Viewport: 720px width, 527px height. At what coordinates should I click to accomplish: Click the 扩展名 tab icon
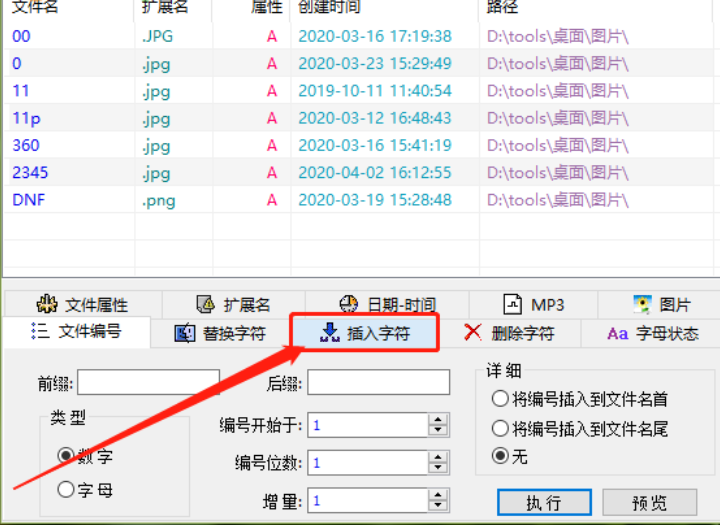(205, 304)
